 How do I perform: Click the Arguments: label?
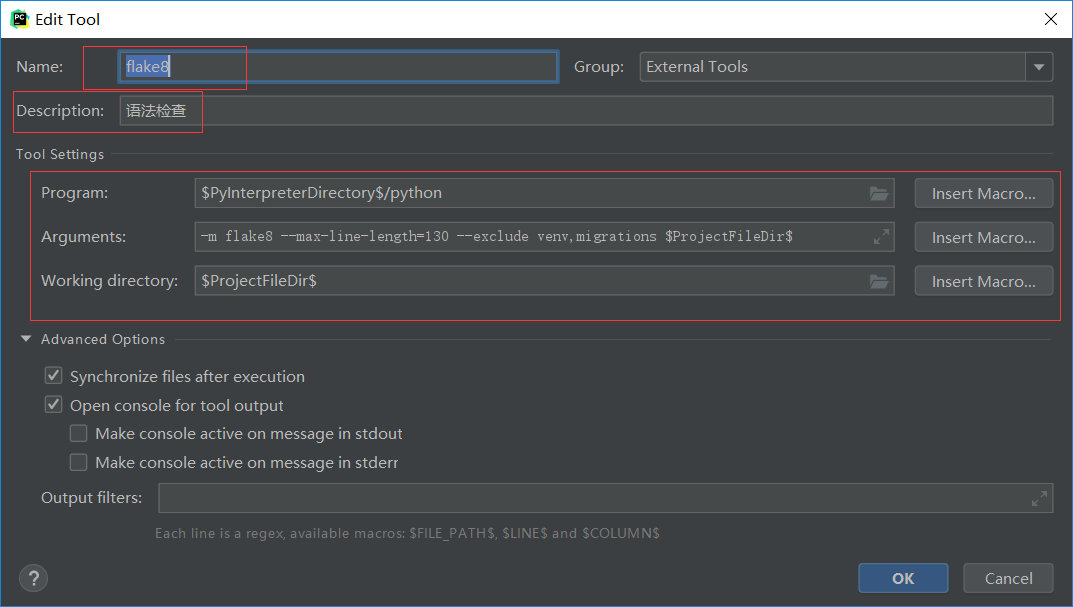click(83, 237)
